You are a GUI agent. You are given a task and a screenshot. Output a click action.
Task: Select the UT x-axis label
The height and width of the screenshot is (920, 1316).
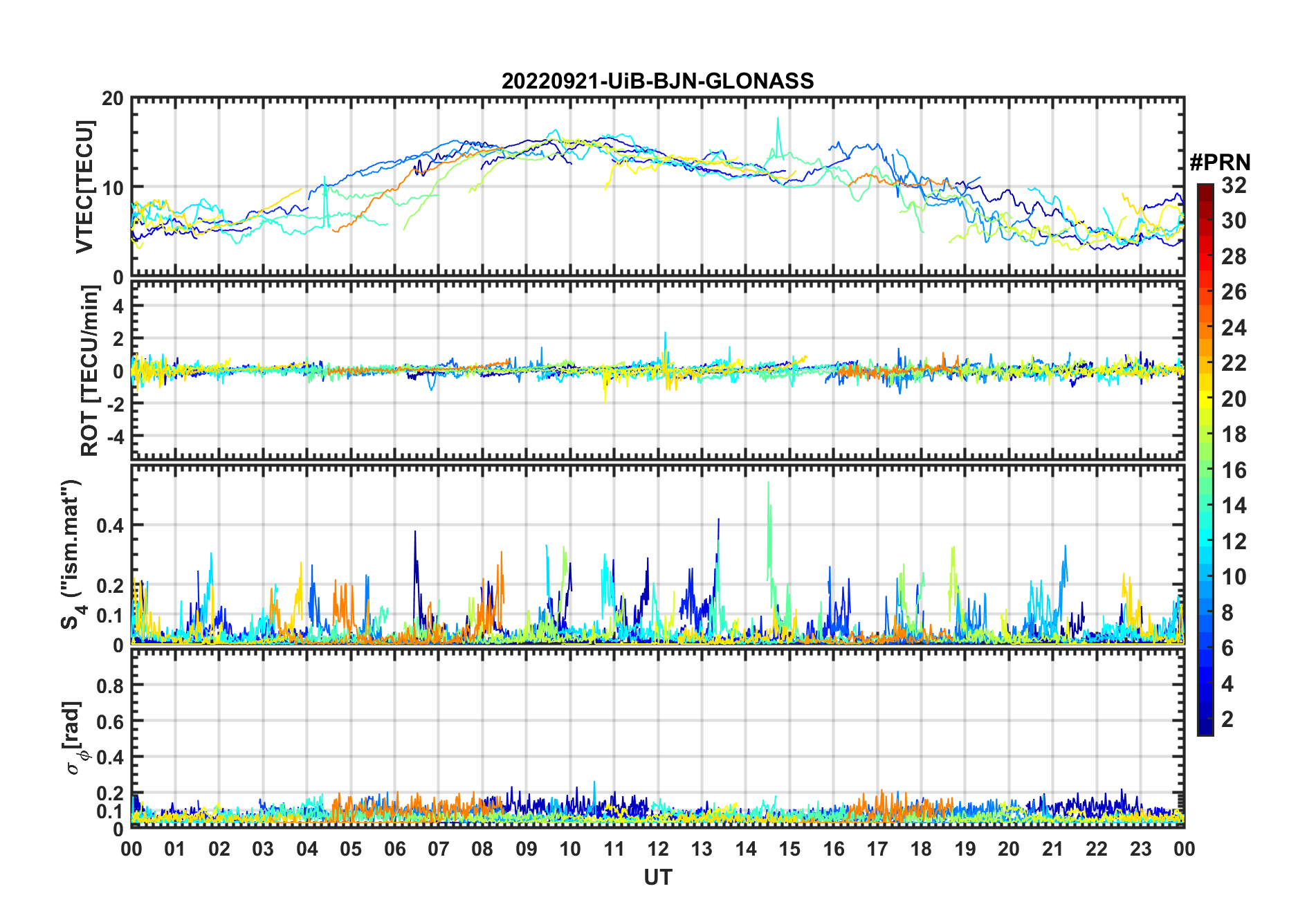coord(657,877)
